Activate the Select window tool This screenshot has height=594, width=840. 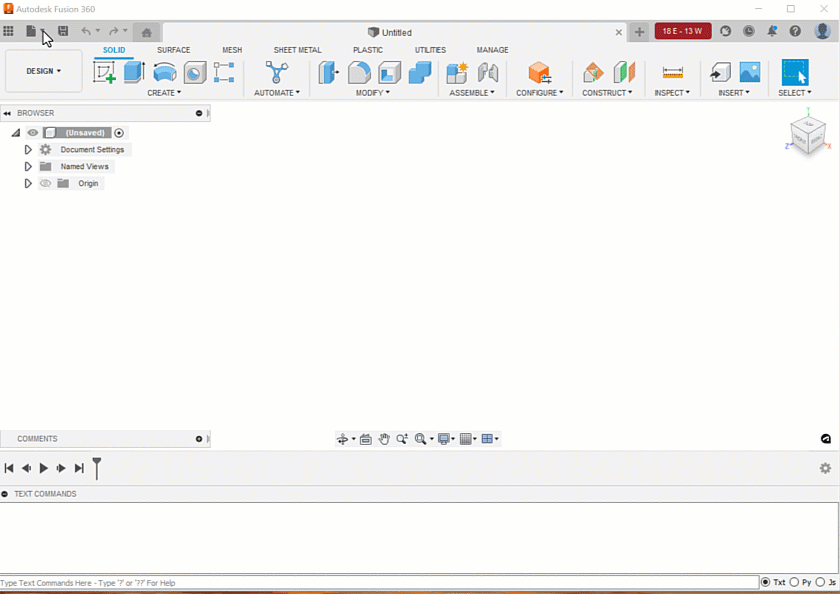(795, 72)
